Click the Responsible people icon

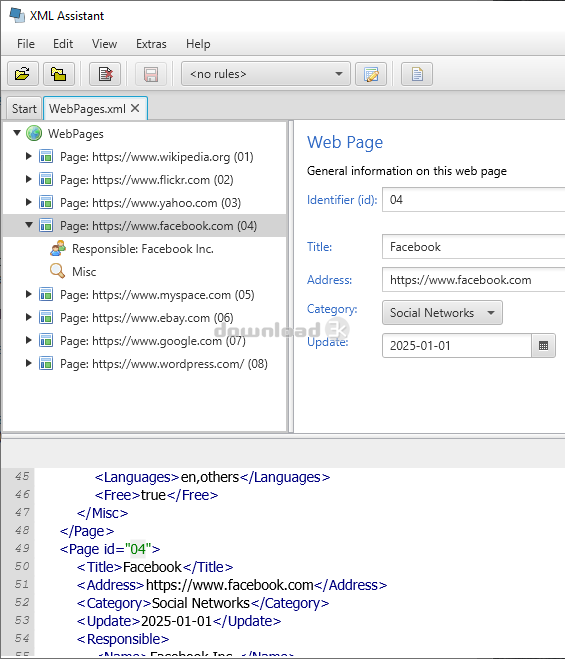(58, 248)
